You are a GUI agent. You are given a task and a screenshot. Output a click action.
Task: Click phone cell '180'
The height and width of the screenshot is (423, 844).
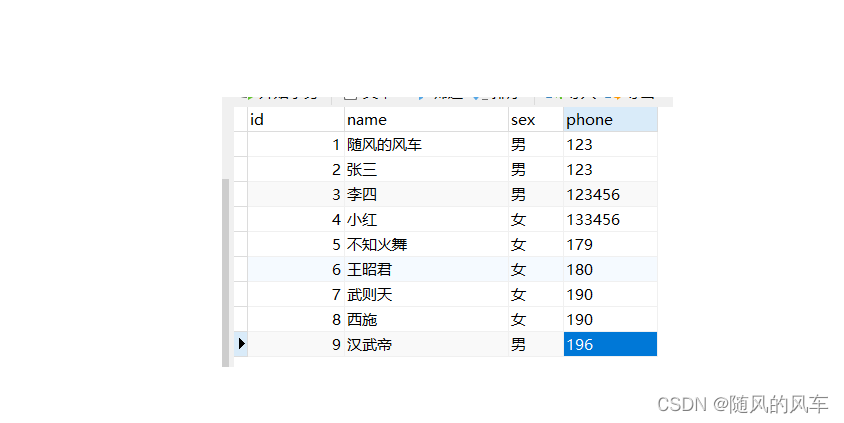pyautogui.click(x=610, y=270)
